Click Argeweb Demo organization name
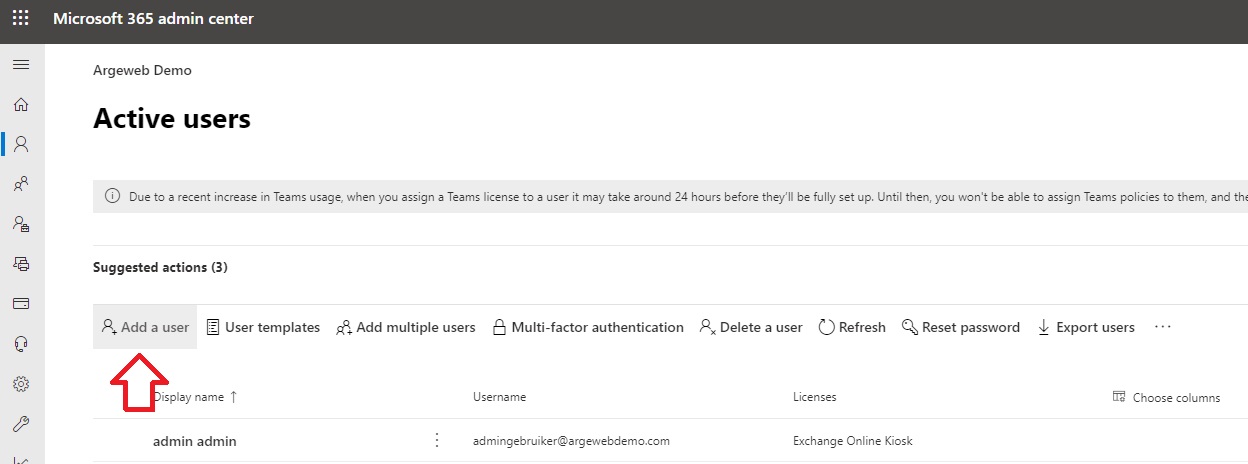 (x=142, y=70)
